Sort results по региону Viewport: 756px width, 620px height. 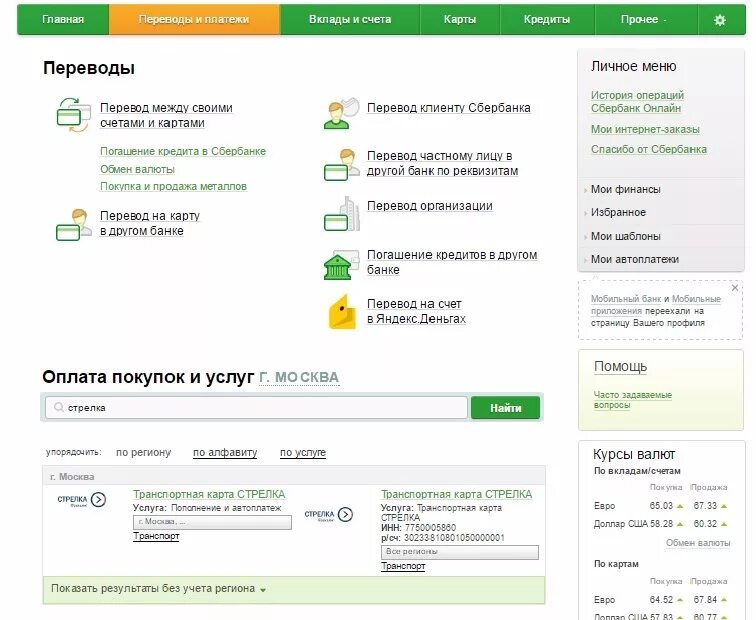pos(144,453)
